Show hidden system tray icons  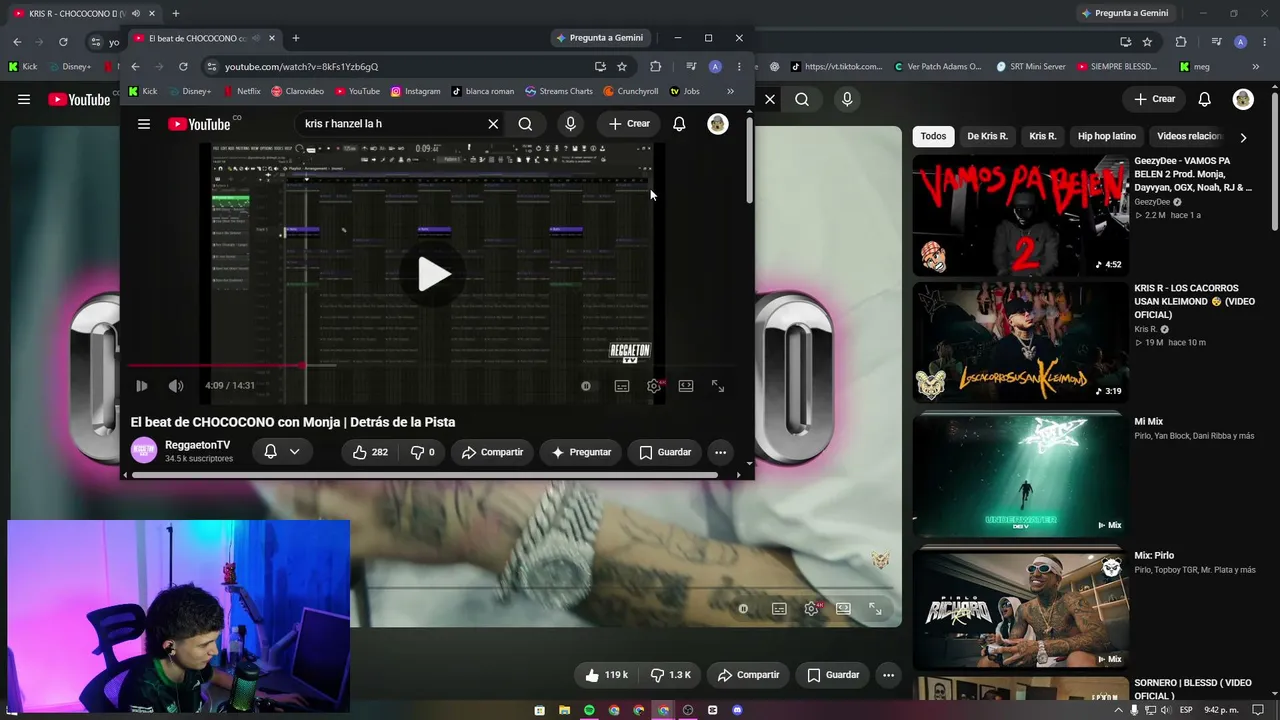pyautogui.click(x=1118, y=710)
